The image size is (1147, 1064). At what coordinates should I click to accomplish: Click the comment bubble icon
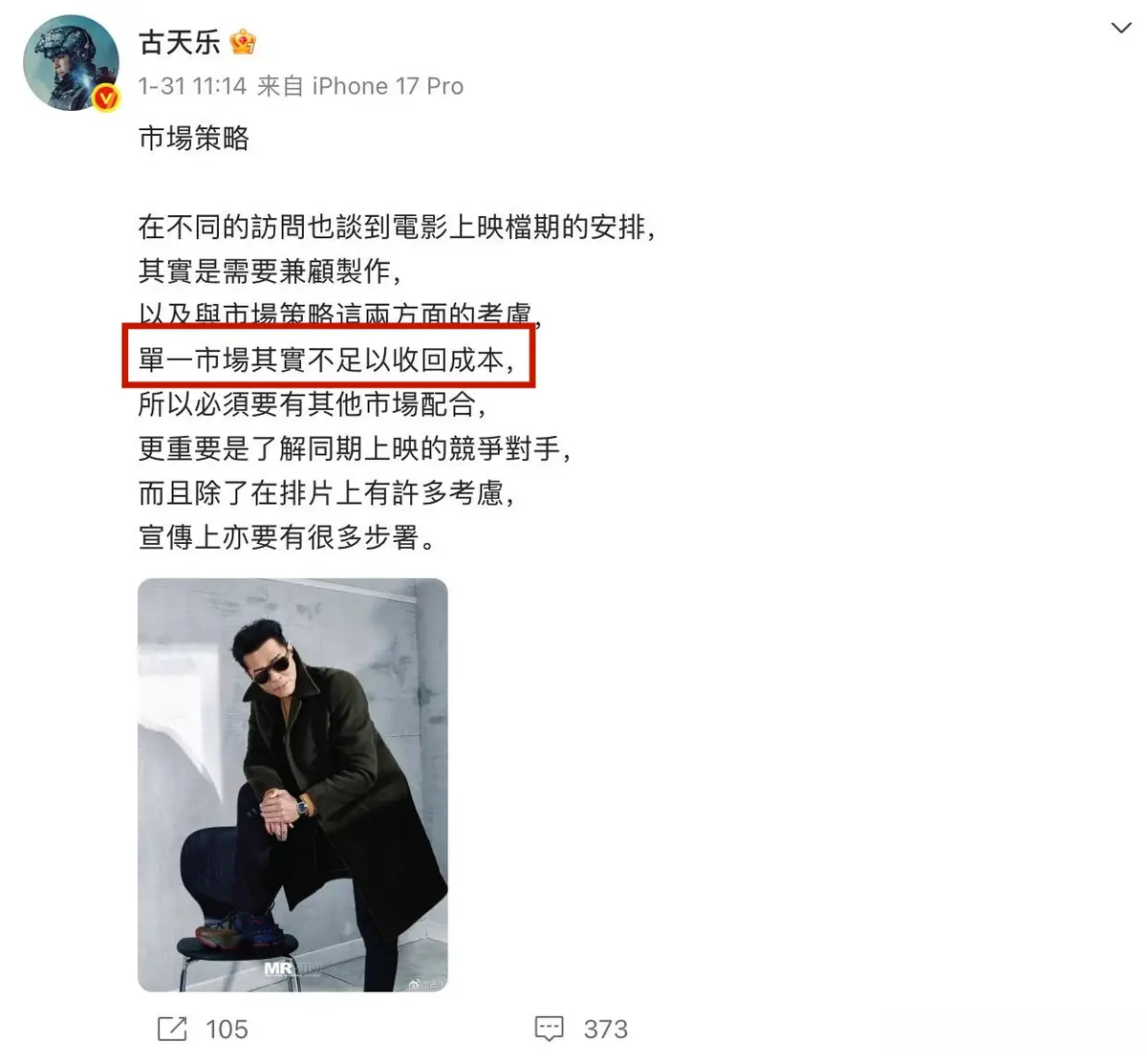[550, 1029]
